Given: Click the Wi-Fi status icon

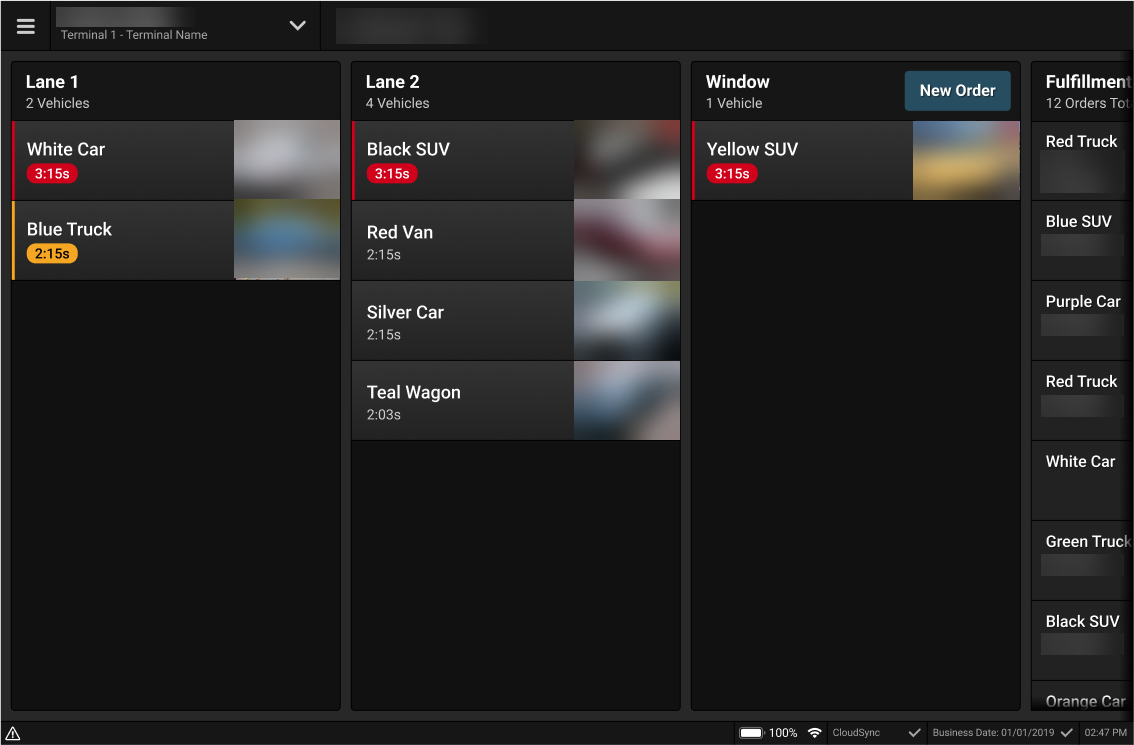Looking at the screenshot, I should (x=815, y=732).
